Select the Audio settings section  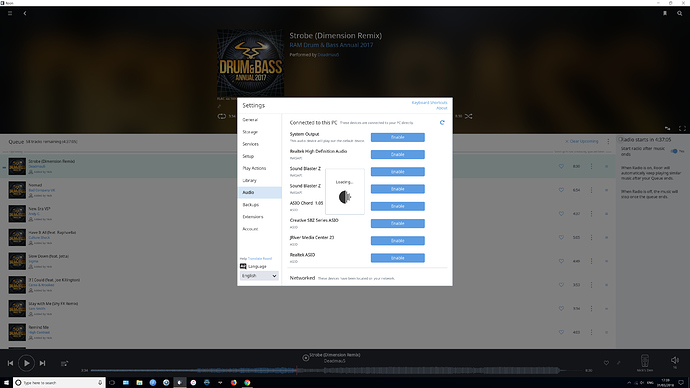point(259,192)
